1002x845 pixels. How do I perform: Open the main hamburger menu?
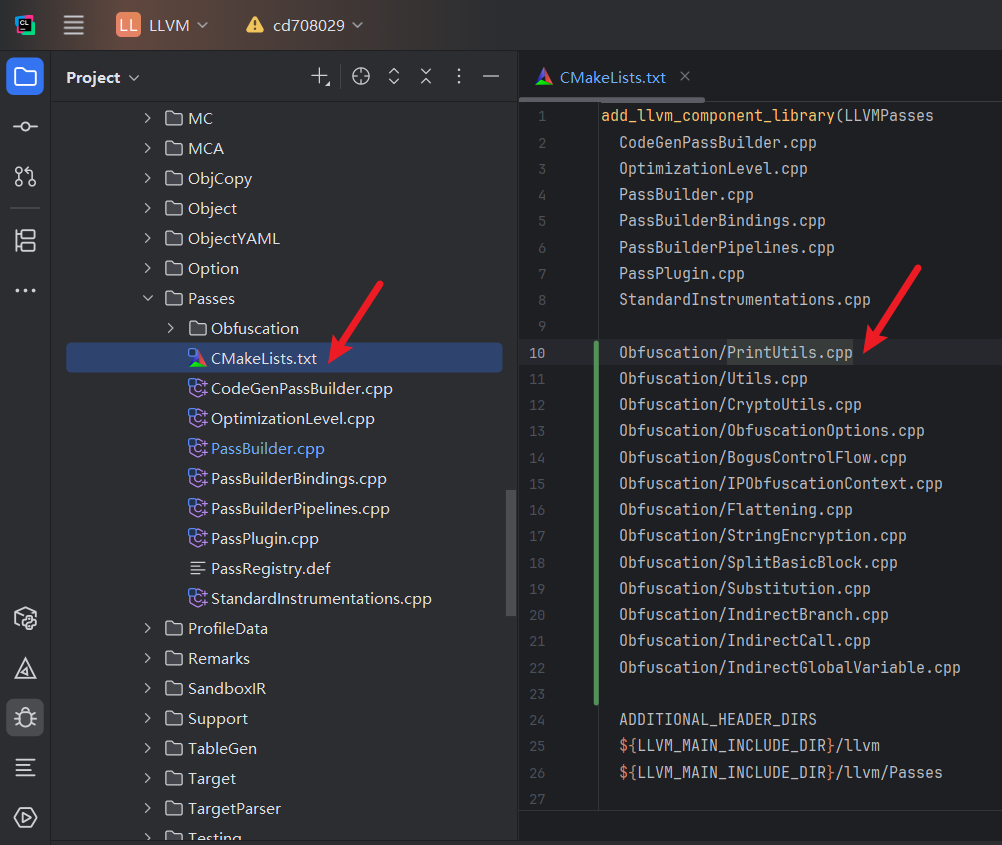[74, 25]
